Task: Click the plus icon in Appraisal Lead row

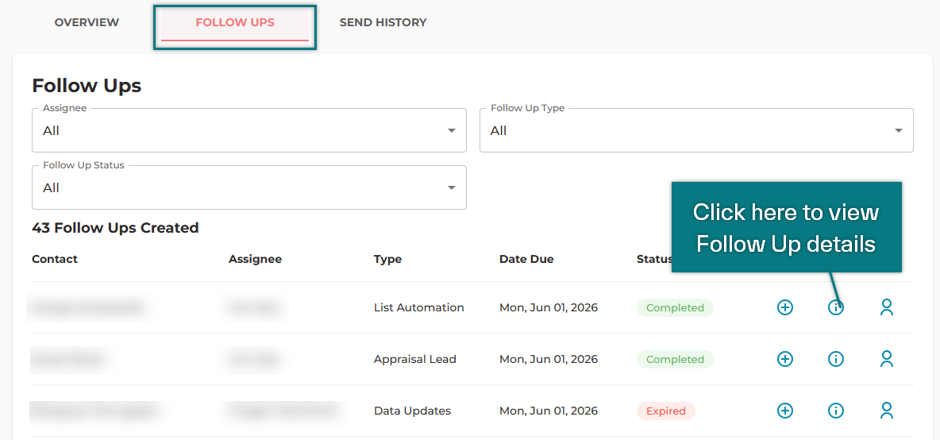Action: pyautogui.click(x=785, y=359)
